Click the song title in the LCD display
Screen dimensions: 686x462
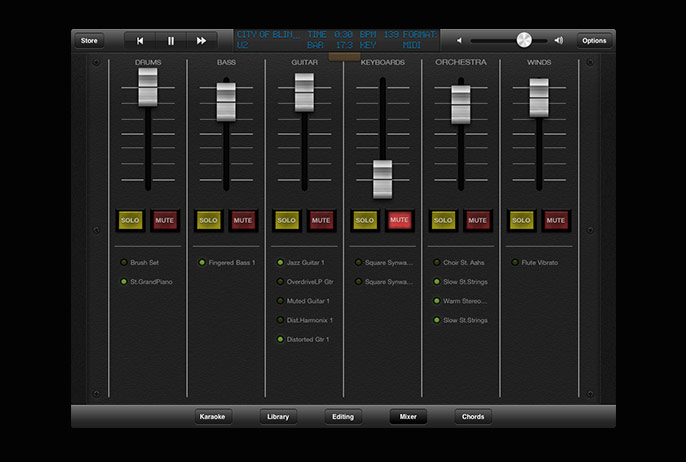268,35
